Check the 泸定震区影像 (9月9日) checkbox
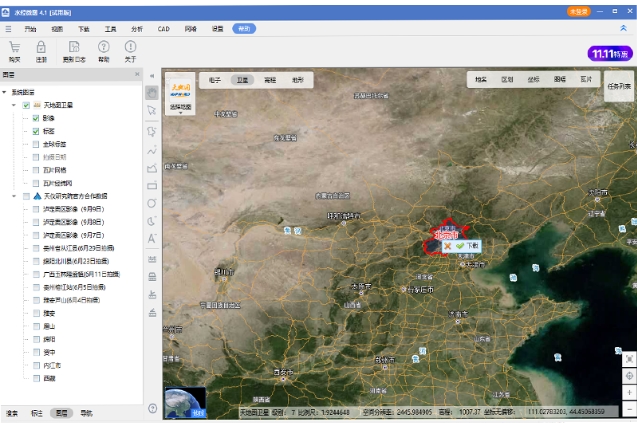 click(x=36, y=209)
